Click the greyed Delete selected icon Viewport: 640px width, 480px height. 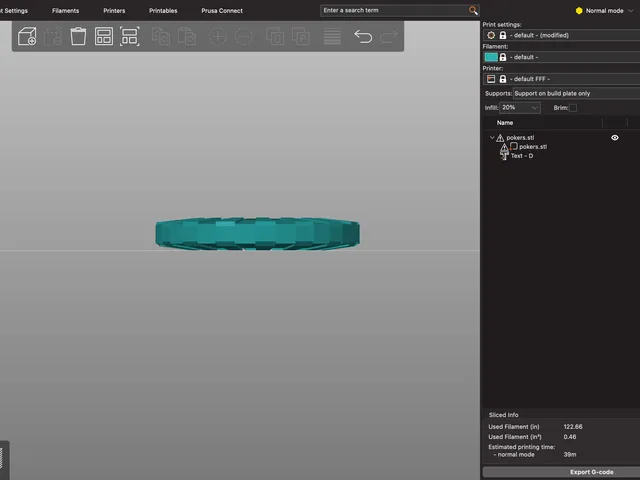tap(53, 36)
